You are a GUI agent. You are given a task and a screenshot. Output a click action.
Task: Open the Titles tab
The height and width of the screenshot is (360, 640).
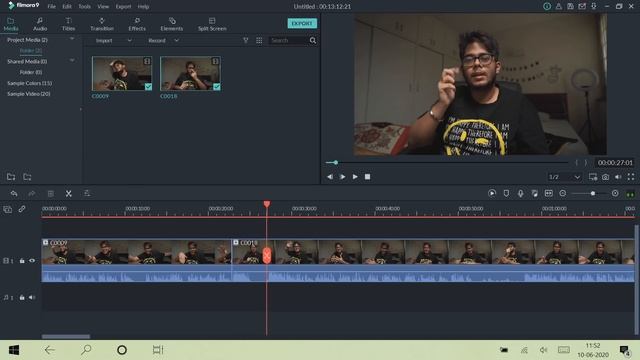click(x=68, y=24)
